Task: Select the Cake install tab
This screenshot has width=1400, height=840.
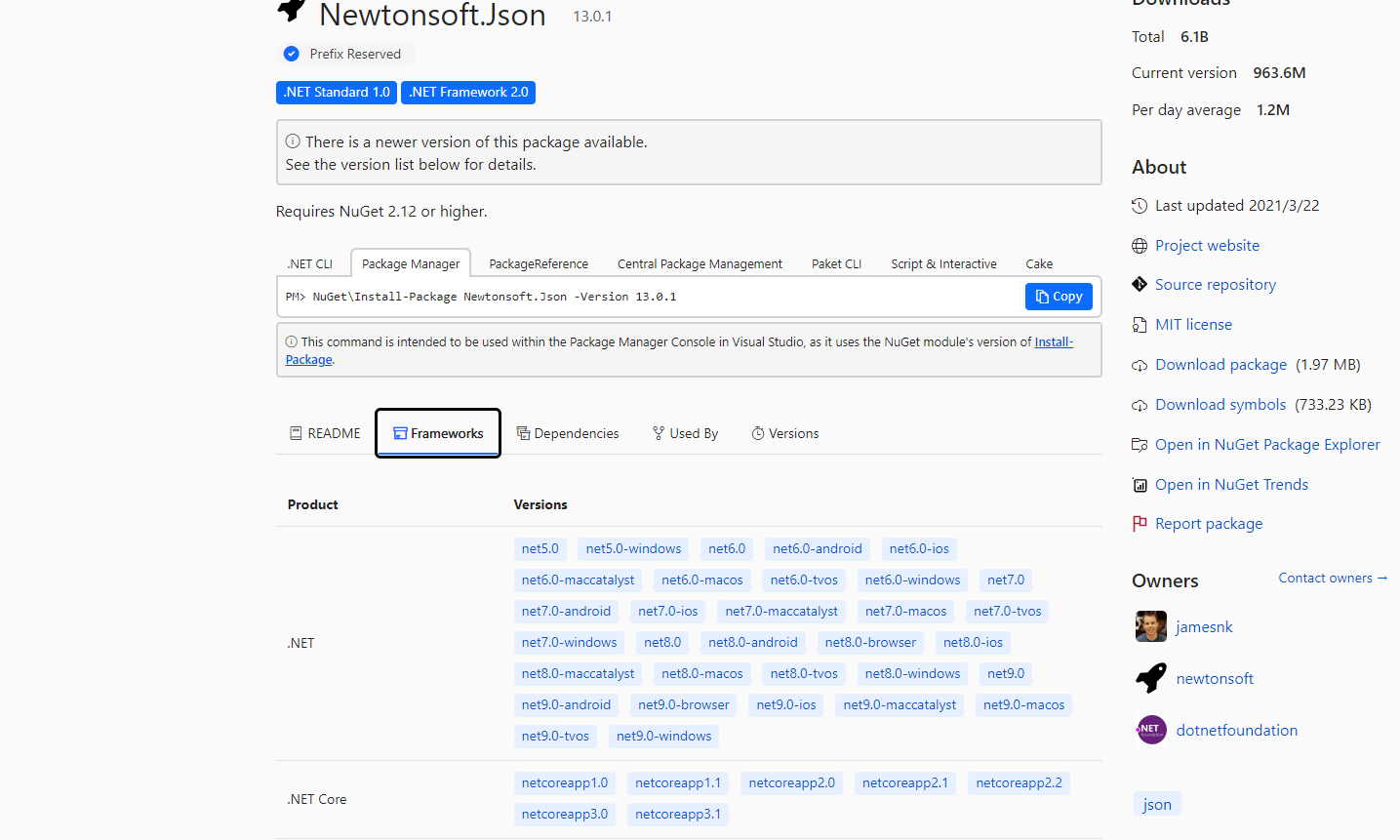Action: pyautogui.click(x=1039, y=264)
